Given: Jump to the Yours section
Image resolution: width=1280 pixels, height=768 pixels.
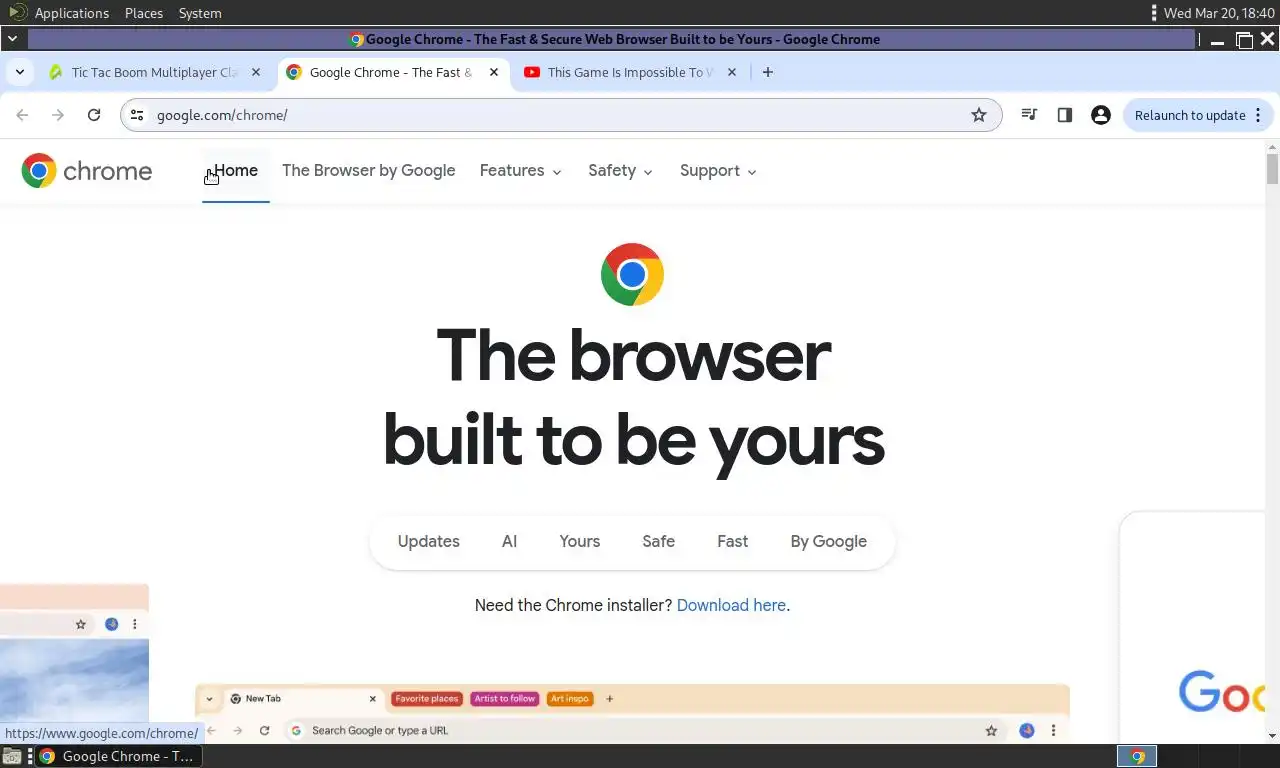Looking at the screenshot, I should (x=580, y=541).
